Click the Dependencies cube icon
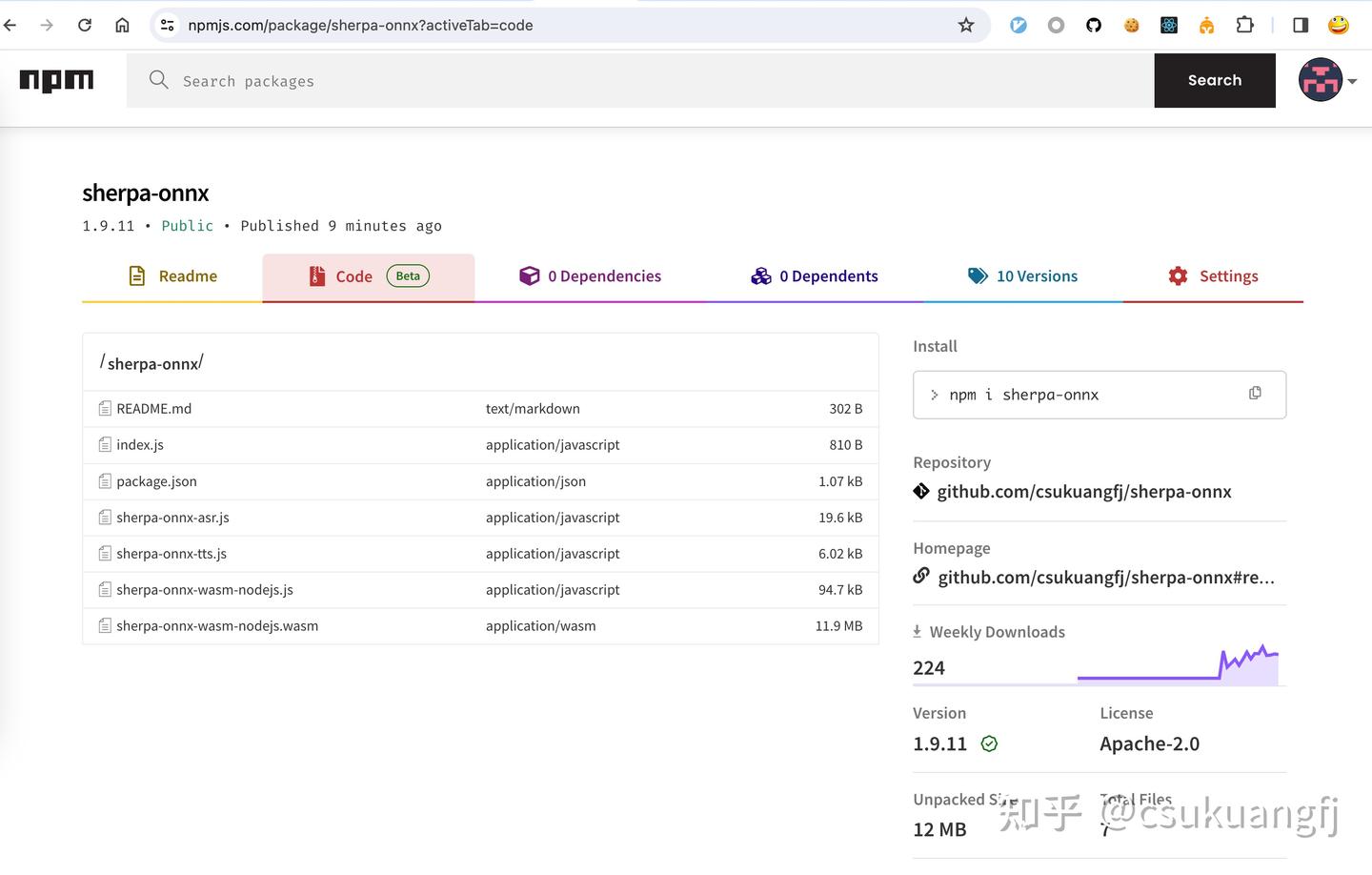This screenshot has height=875, width=1372. (530, 275)
